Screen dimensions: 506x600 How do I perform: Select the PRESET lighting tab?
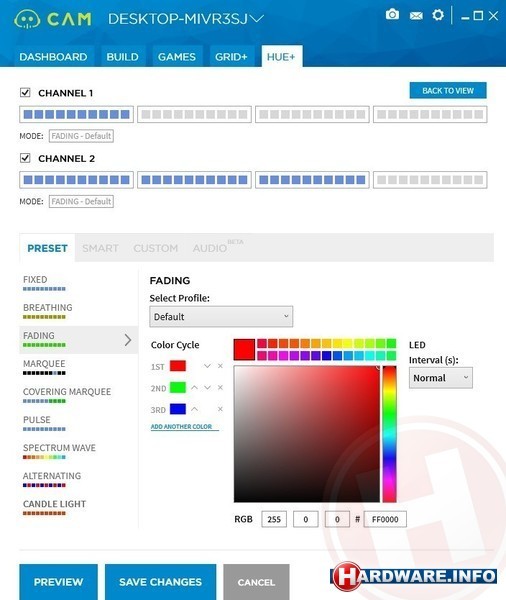coord(47,248)
